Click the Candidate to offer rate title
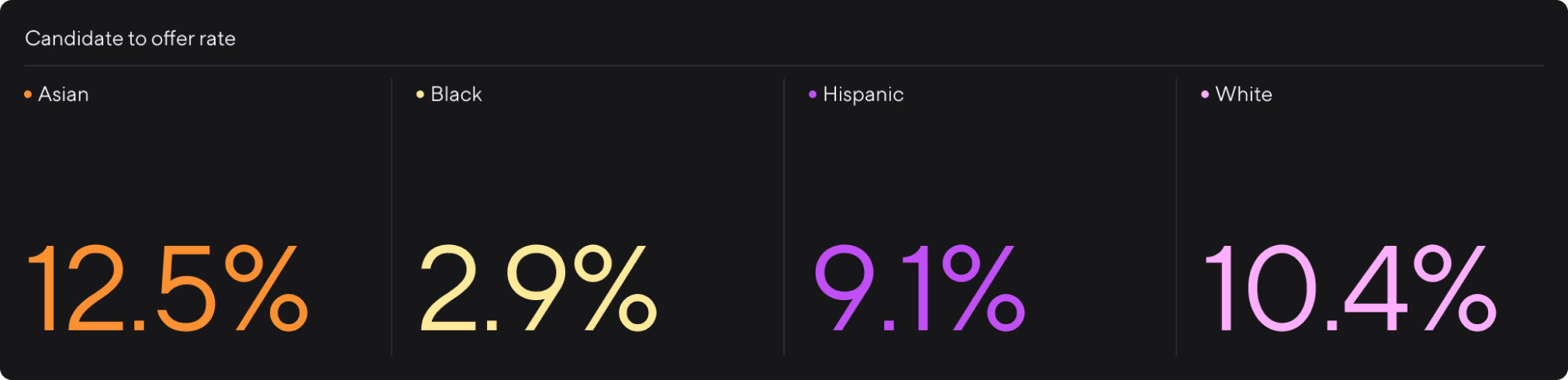The image size is (1568, 380). pos(130,39)
